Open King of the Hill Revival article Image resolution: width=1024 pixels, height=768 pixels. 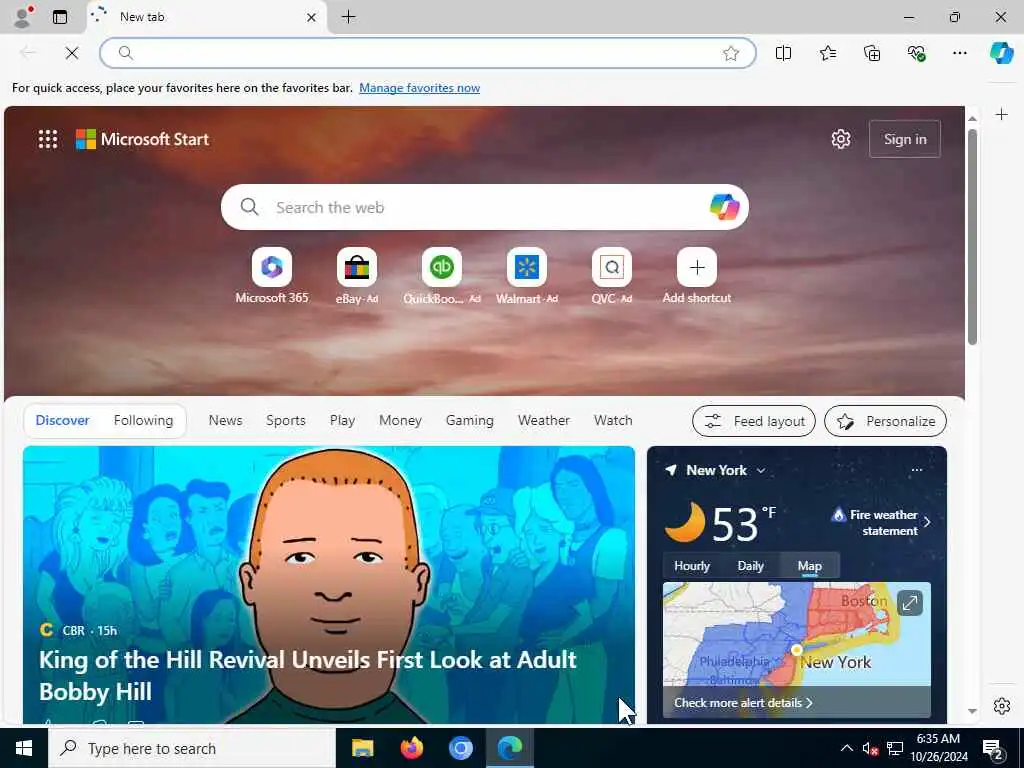tap(308, 675)
